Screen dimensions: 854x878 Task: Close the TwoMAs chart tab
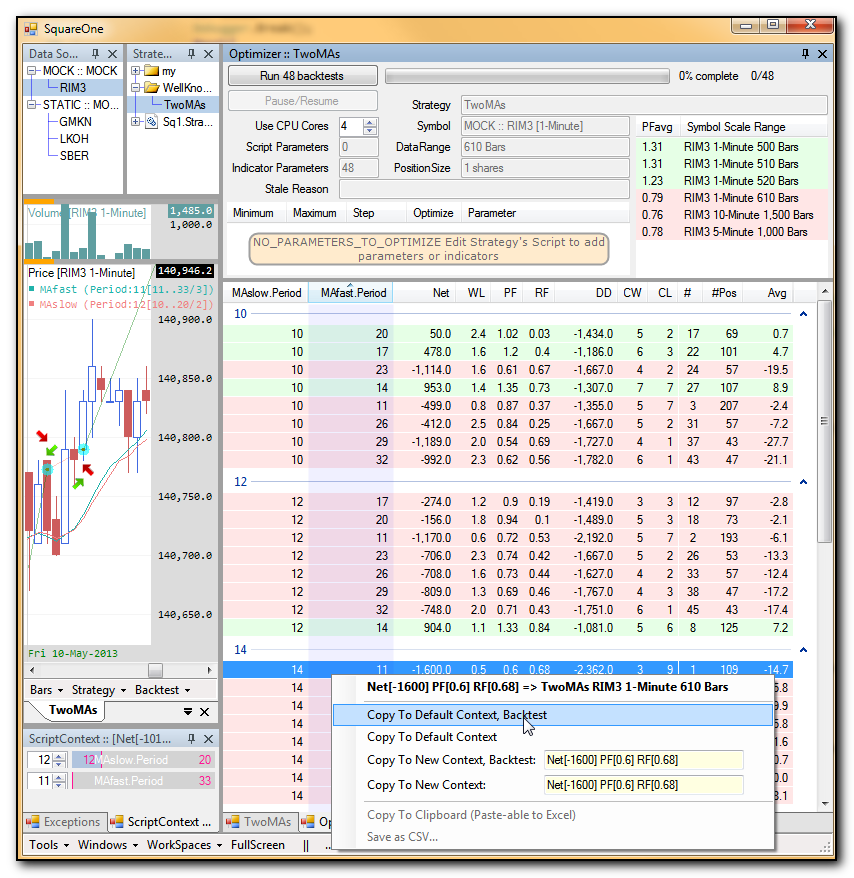pos(204,712)
